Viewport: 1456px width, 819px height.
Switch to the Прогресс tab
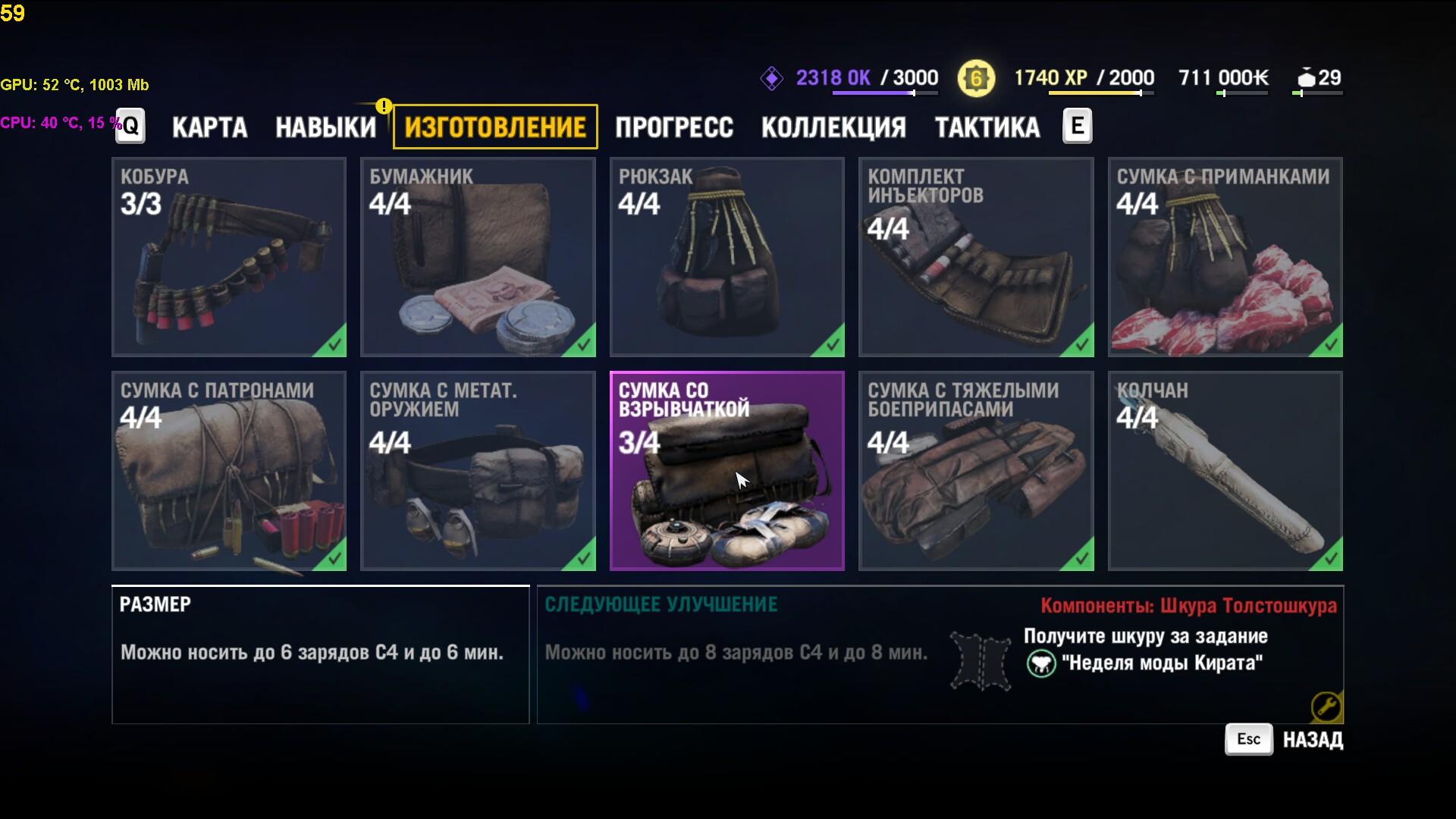pyautogui.click(x=674, y=127)
